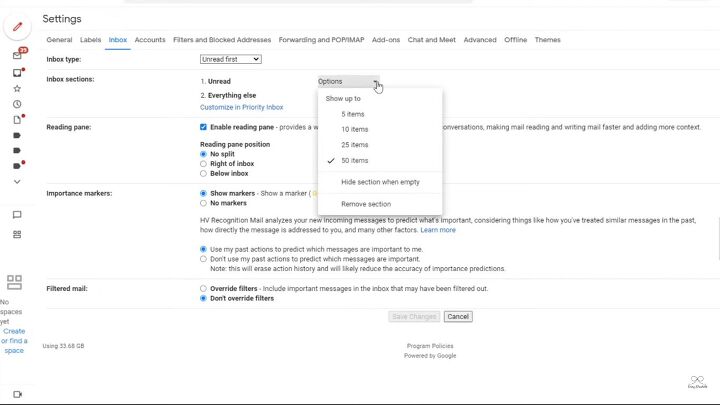
Task: Open Snoozed clock icon
Action: (17, 104)
